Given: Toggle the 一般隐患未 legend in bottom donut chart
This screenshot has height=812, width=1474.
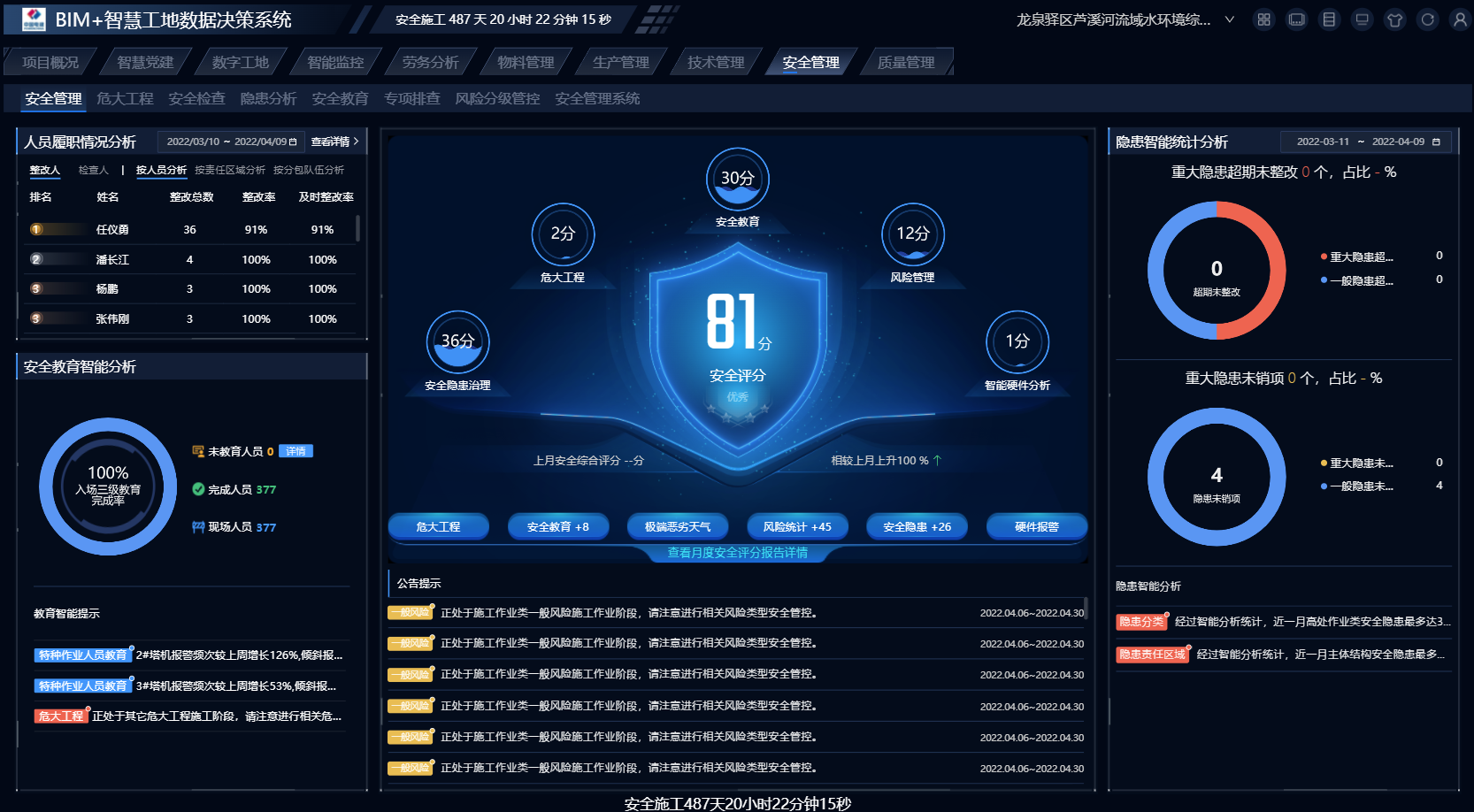Looking at the screenshot, I should pyautogui.click(x=1360, y=486).
